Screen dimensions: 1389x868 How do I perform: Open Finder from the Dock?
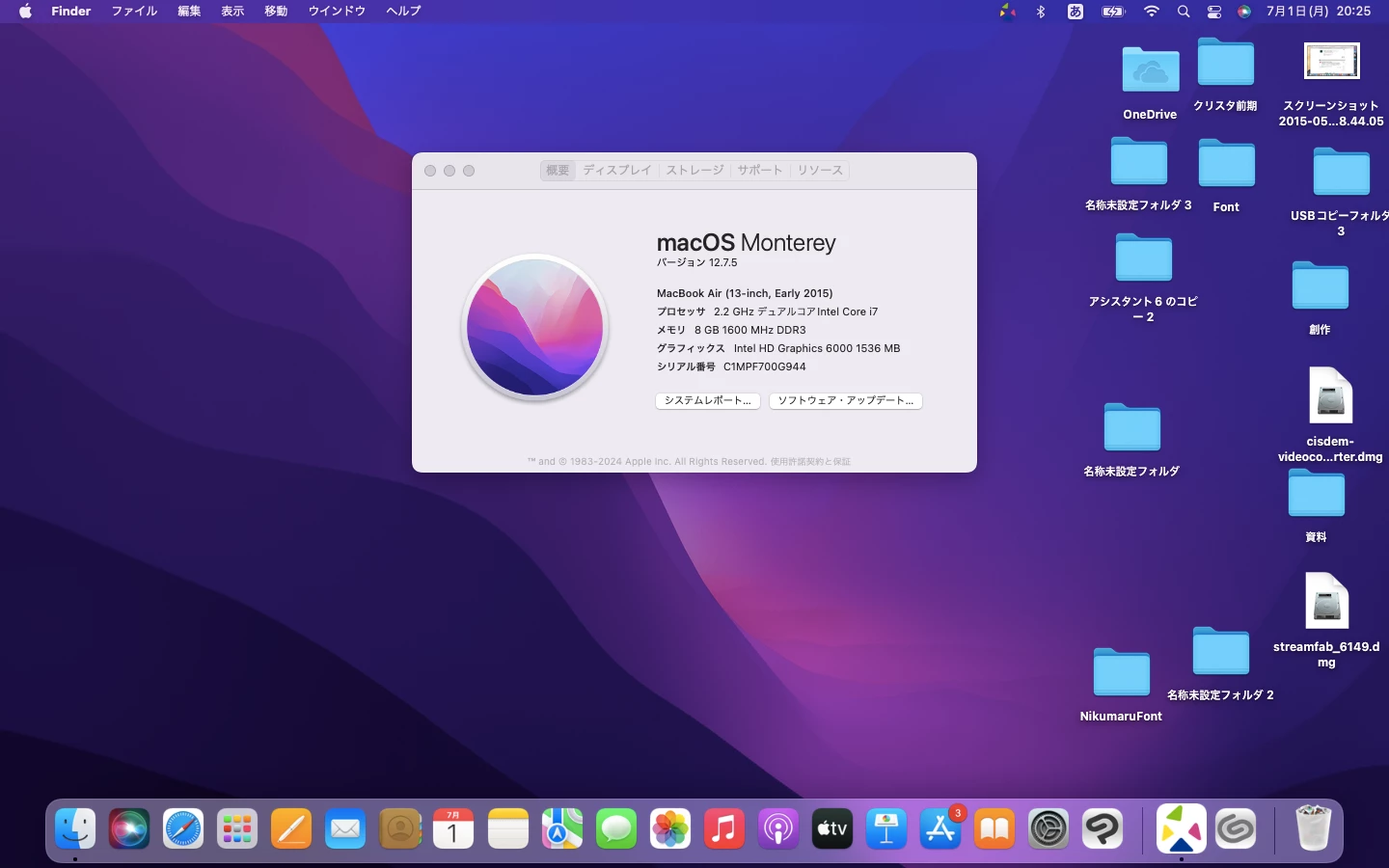coord(75,828)
